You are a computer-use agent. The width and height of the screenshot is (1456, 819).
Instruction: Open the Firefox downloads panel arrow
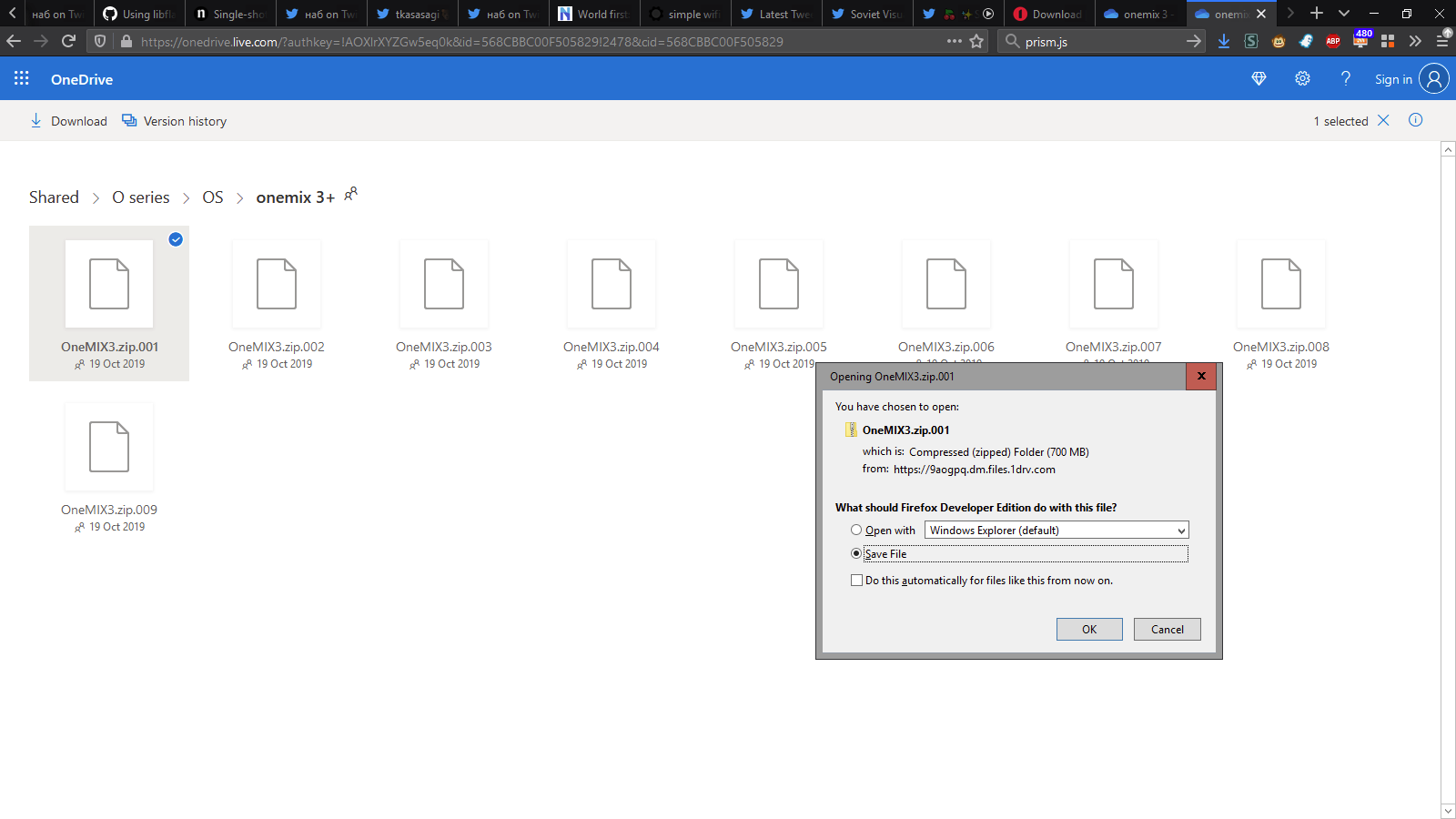pos(1224,41)
